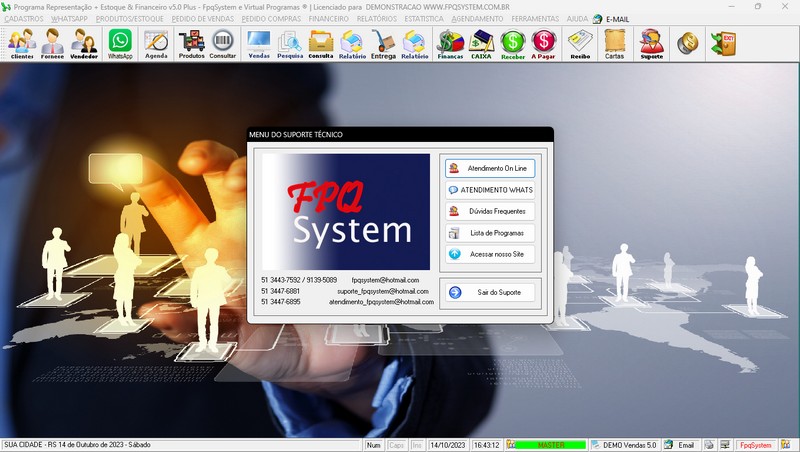Click the atendimento_fpqsystem@hotmail.com text
The height and width of the screenshot is (452, 800).
click(381, 302)
